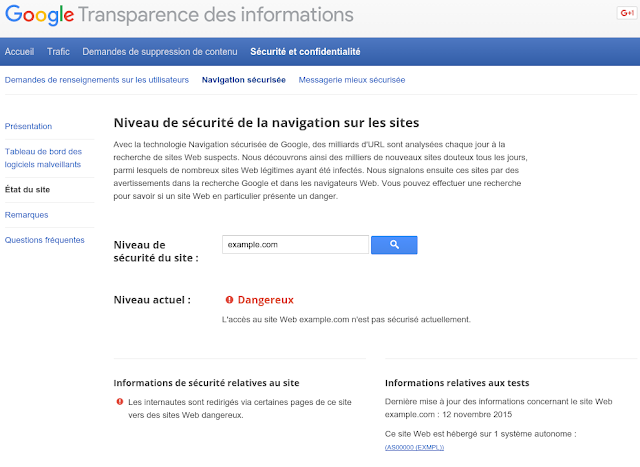The height and width of the screenshot is (467, 640).
Task: Click the Niveau de sécurité du site label
Action: 156,251
